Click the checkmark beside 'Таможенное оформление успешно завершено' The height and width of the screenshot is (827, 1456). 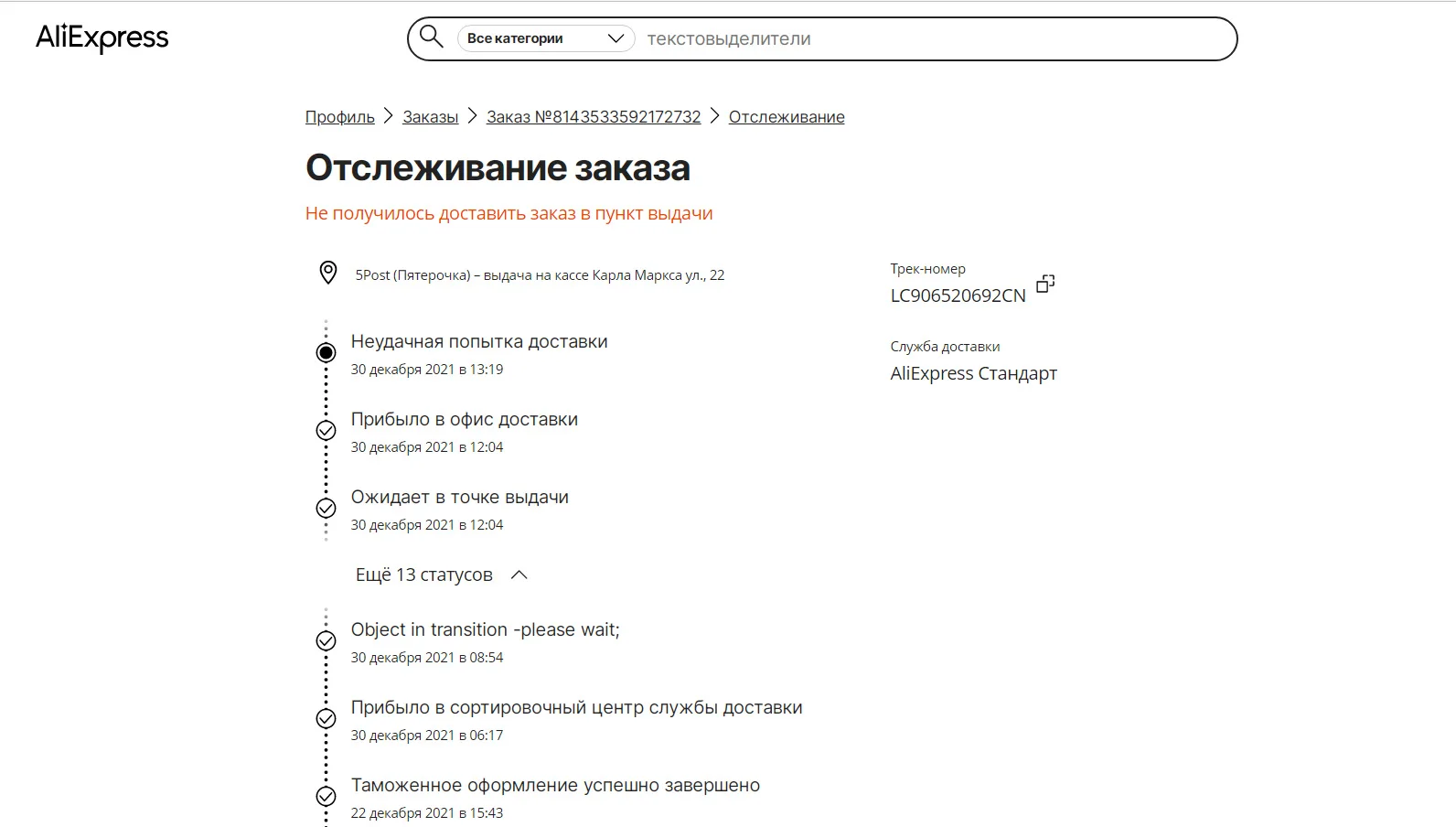pos(326,797)
